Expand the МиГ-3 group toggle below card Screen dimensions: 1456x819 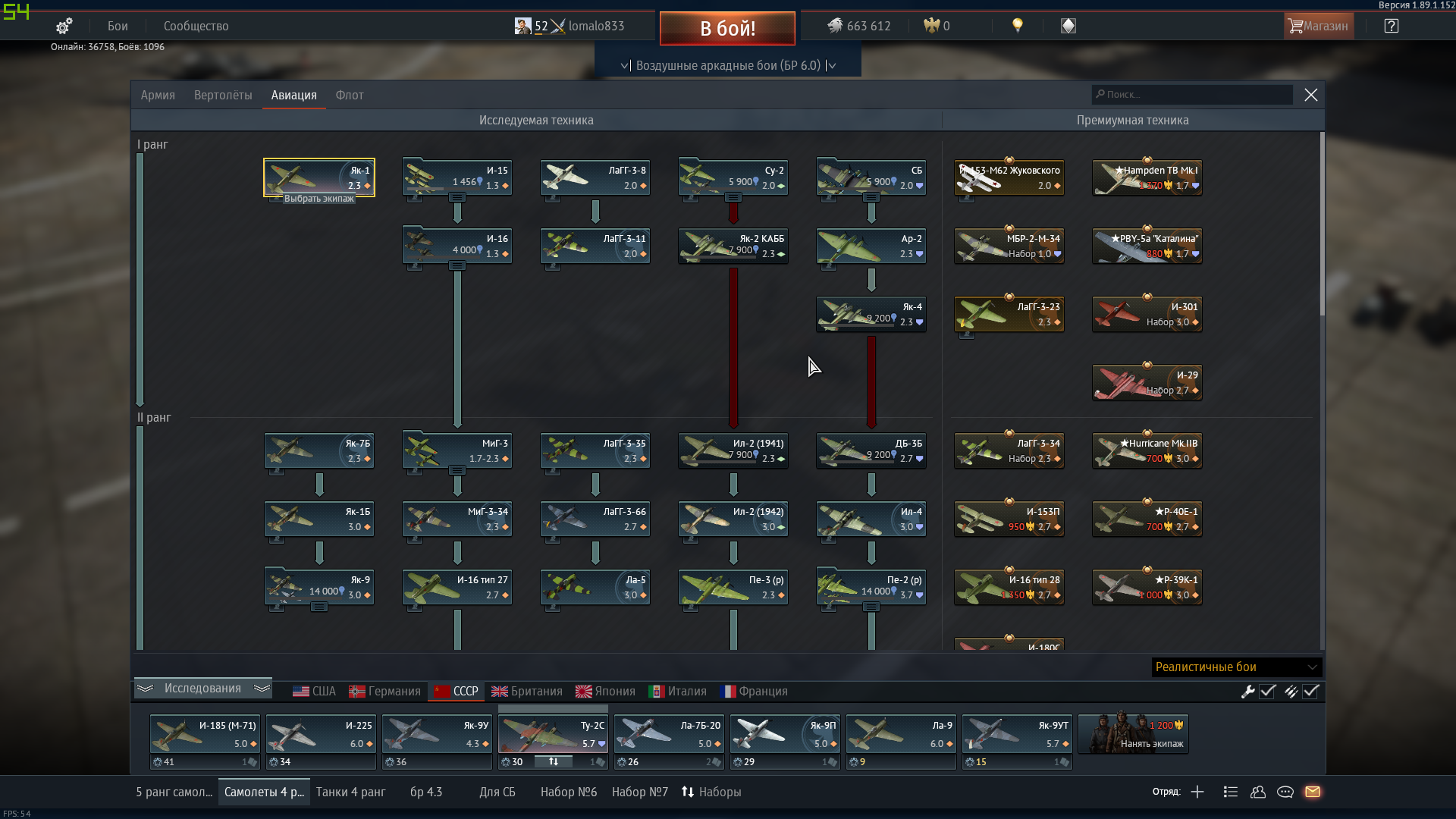[457, 470]
